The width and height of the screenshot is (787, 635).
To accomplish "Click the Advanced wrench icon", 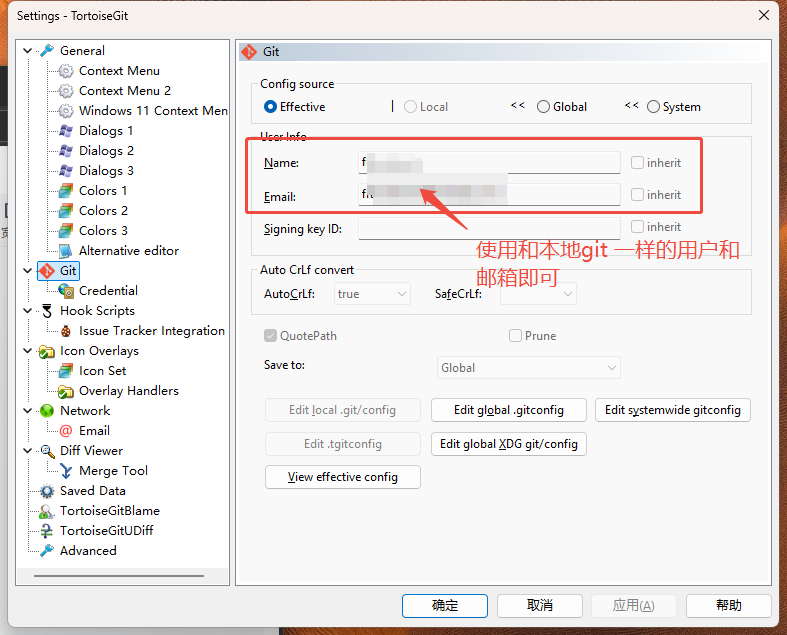I will (x=47, y=551).
